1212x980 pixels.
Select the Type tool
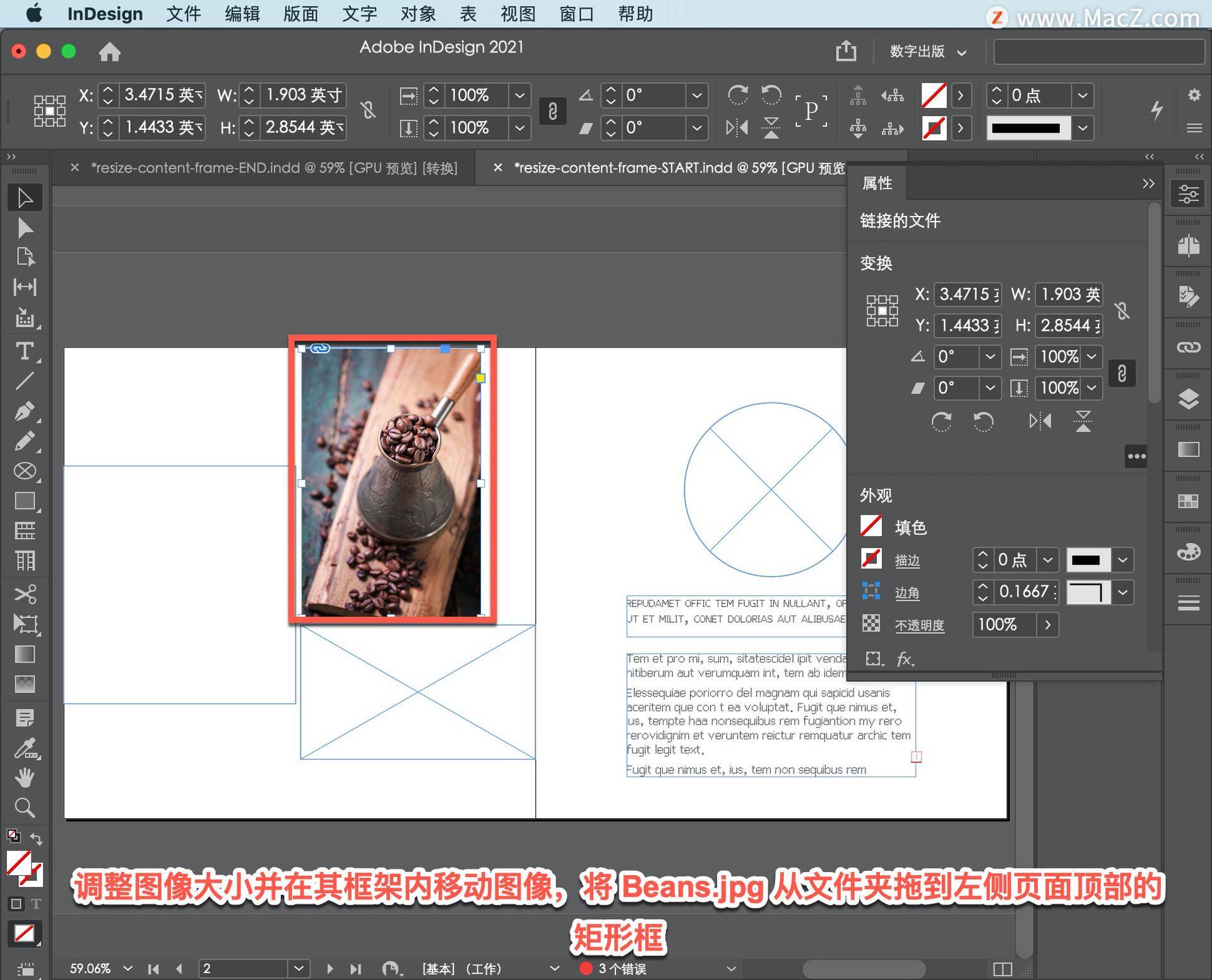tap(25, 351)
